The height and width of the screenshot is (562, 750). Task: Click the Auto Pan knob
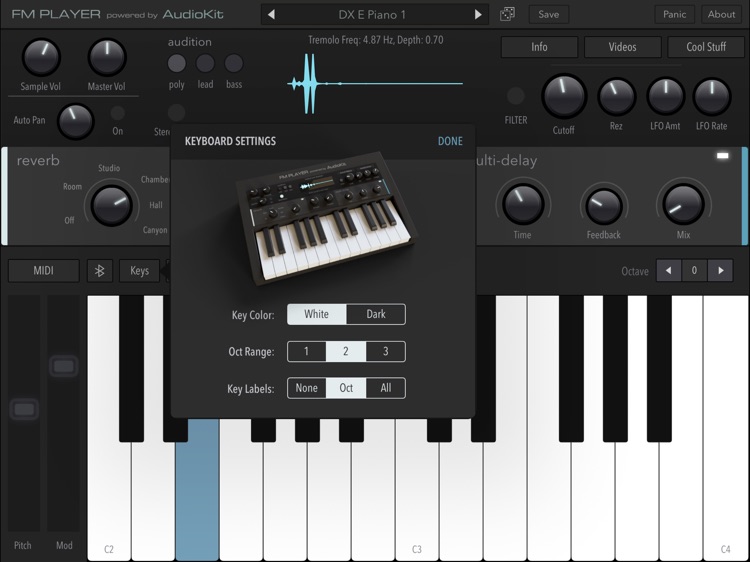(75, 121)
